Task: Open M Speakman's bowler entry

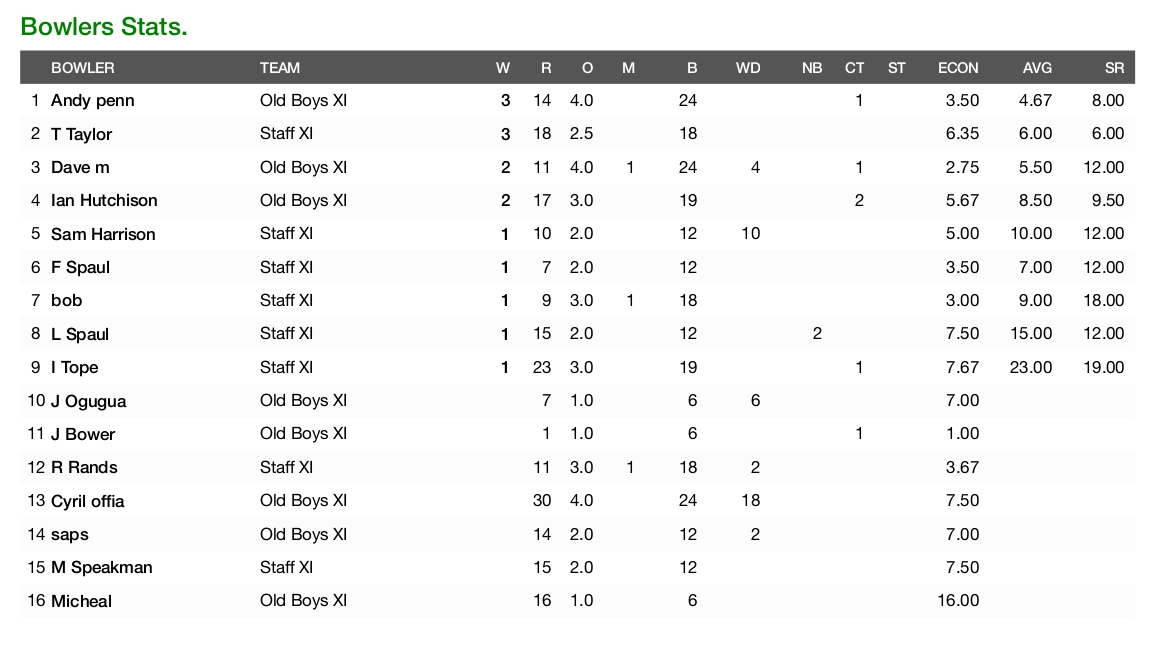Action: (102, 568)
